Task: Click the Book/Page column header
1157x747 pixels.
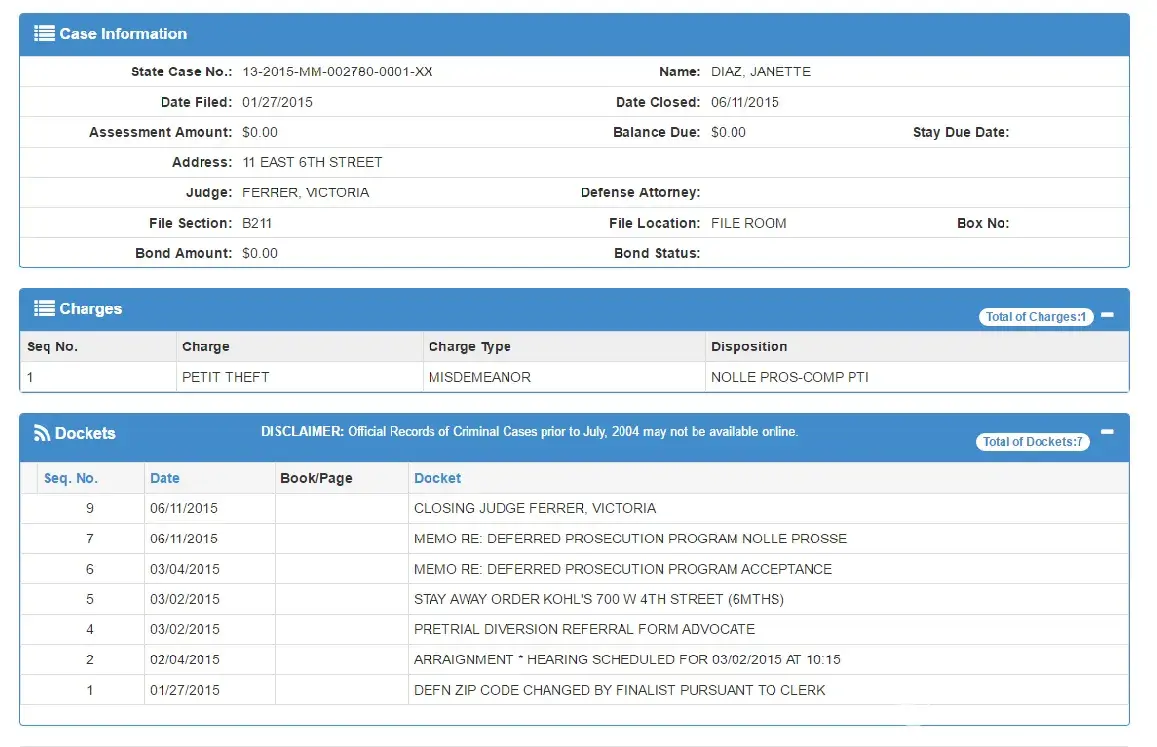Action: 316,478
